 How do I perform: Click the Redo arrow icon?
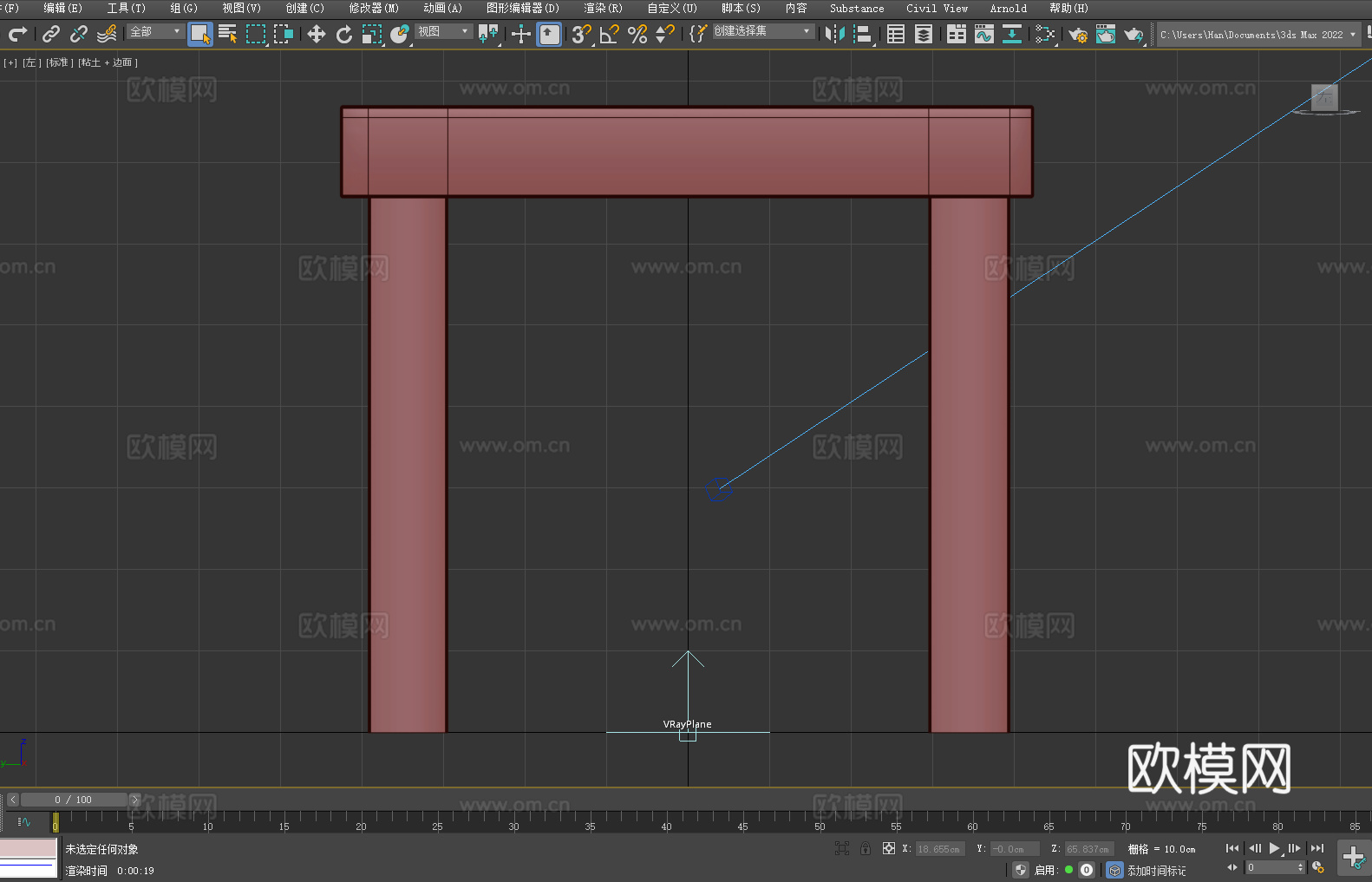(17, 34)
